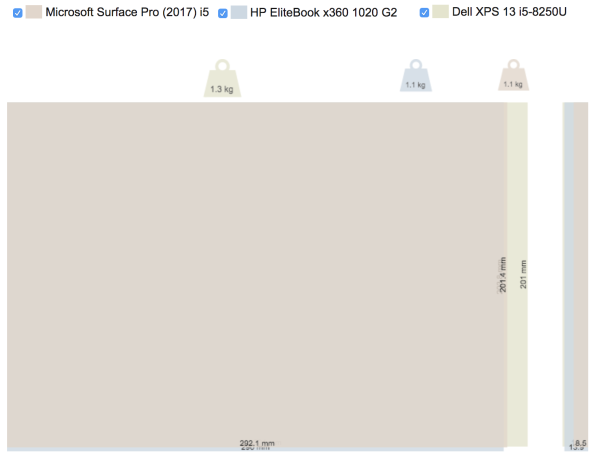The image size is (600, 460).
Task: Click the Microsoft Surface Pro beige color swatch
Action: 34,12
